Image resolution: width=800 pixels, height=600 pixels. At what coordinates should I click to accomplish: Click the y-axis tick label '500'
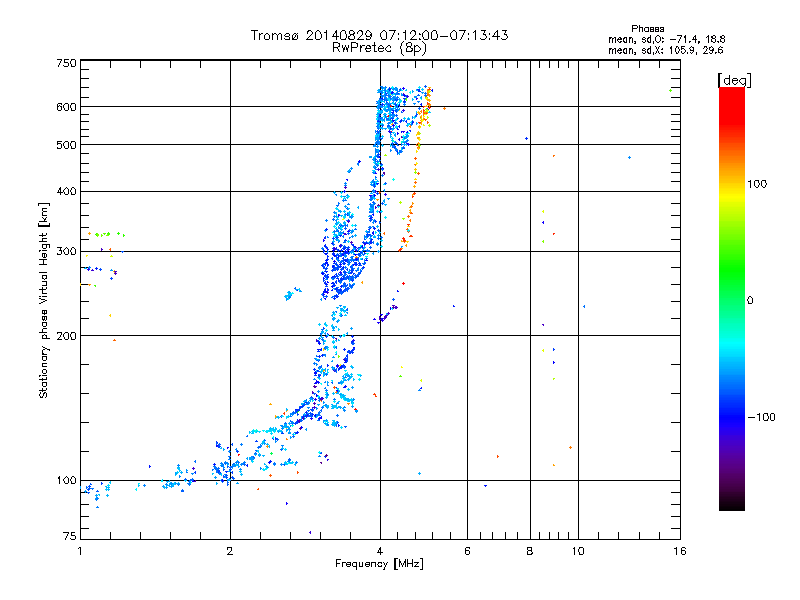[66, 145]
